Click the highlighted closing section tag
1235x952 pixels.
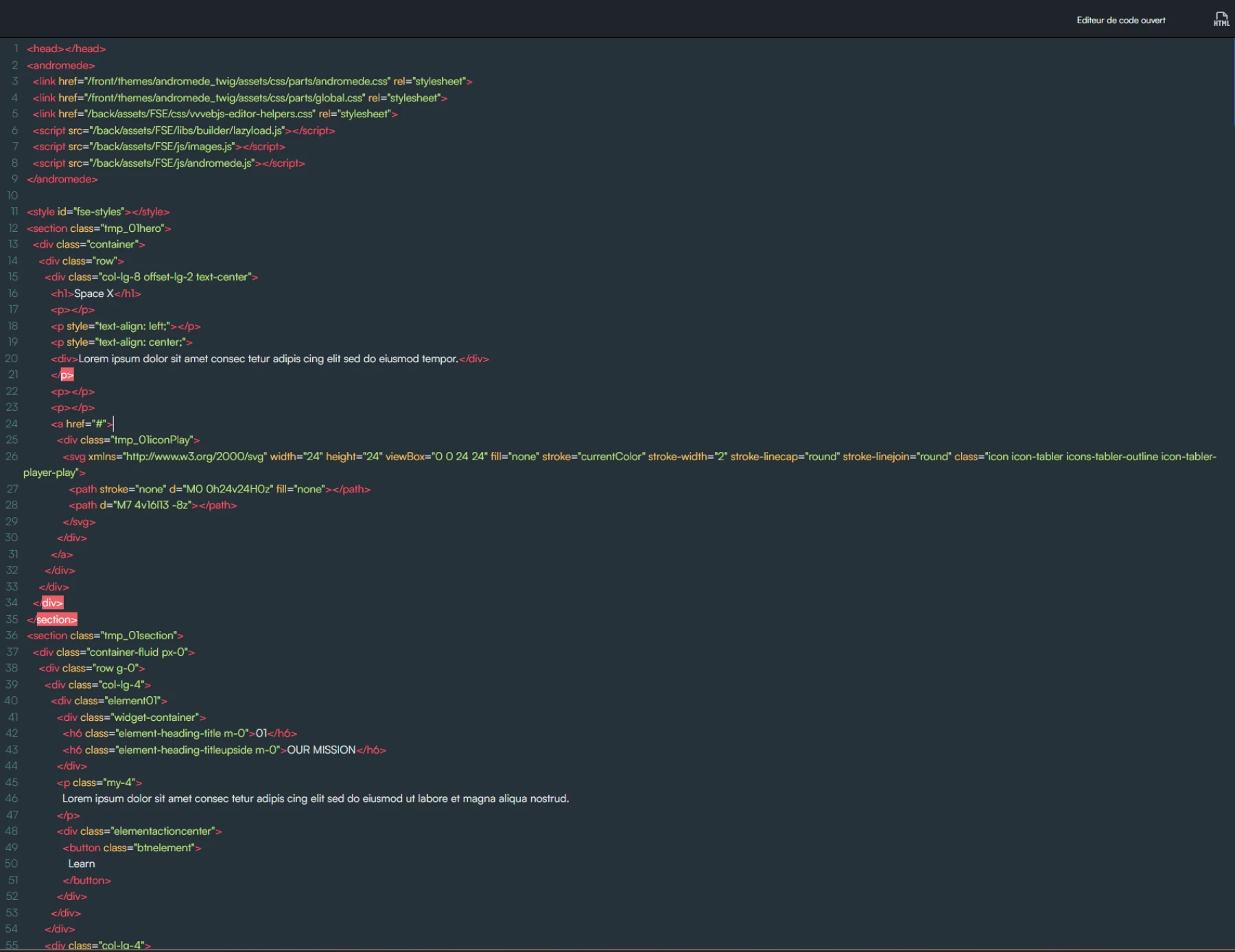point(56,619)
